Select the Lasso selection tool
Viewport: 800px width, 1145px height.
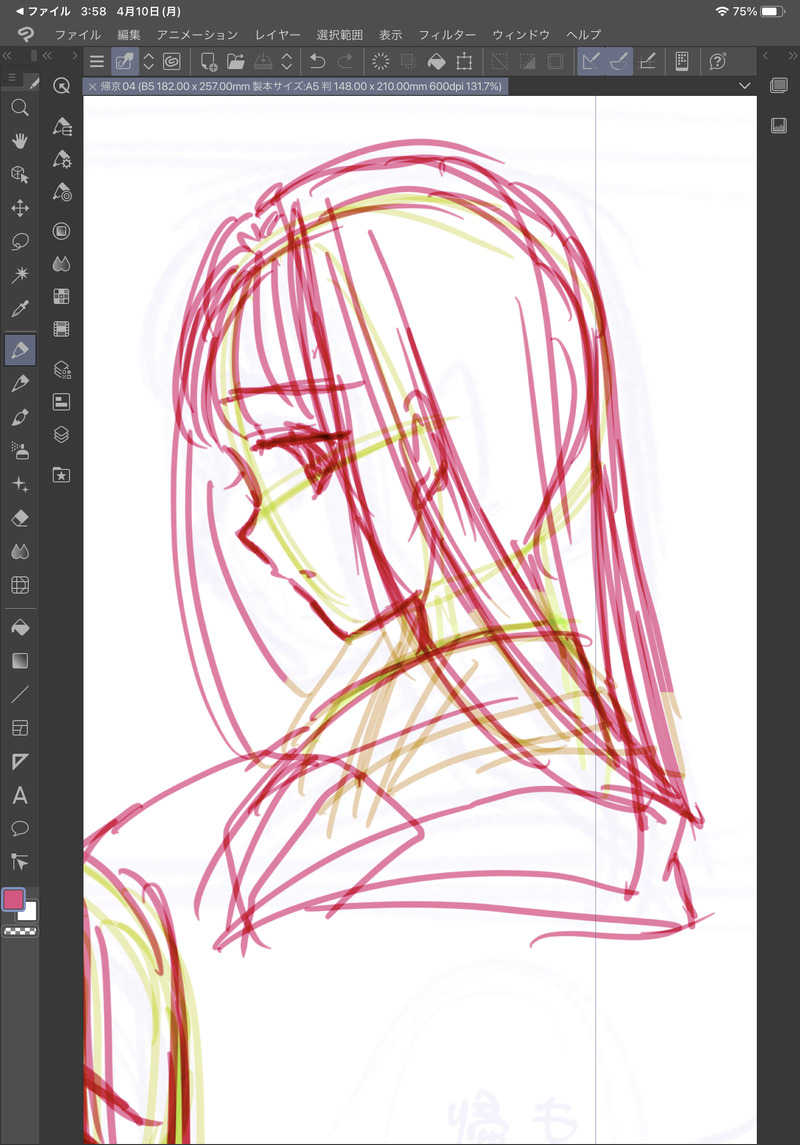pos(20,242)
